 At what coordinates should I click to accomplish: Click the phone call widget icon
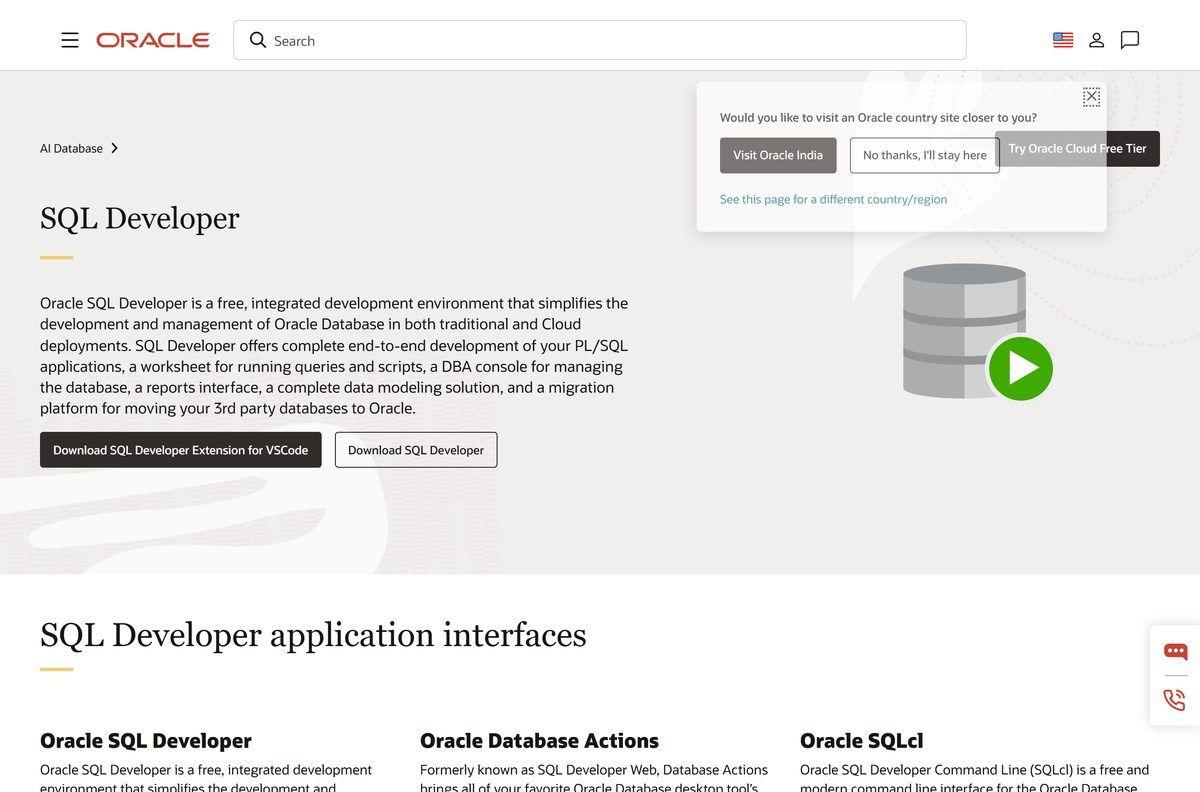(1175, 699)
